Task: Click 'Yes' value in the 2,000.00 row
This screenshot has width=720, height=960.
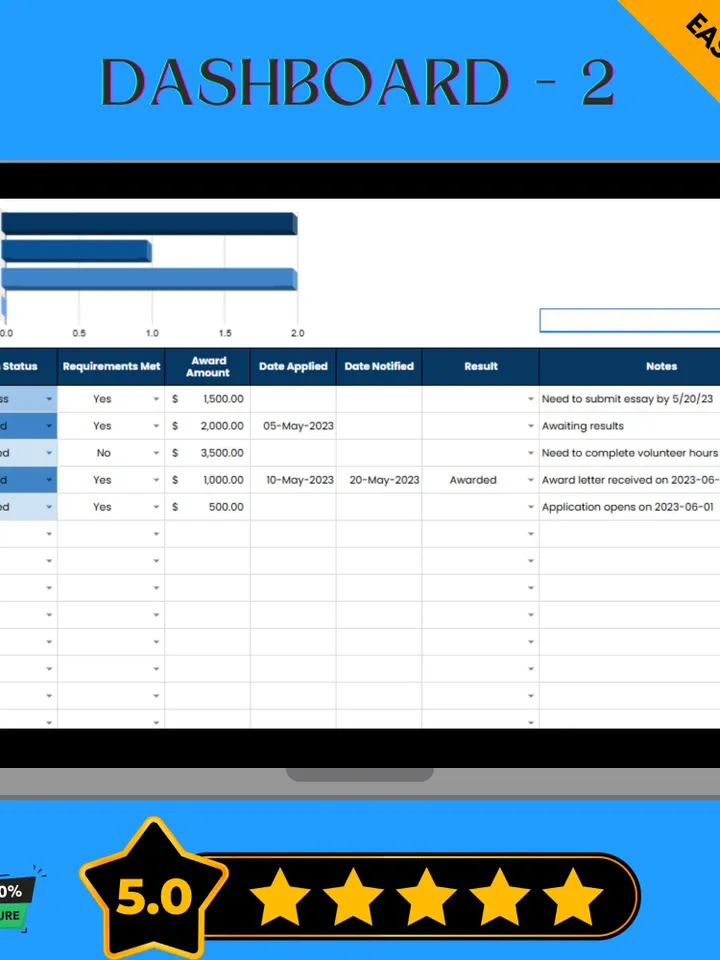Action: (102, 426)
